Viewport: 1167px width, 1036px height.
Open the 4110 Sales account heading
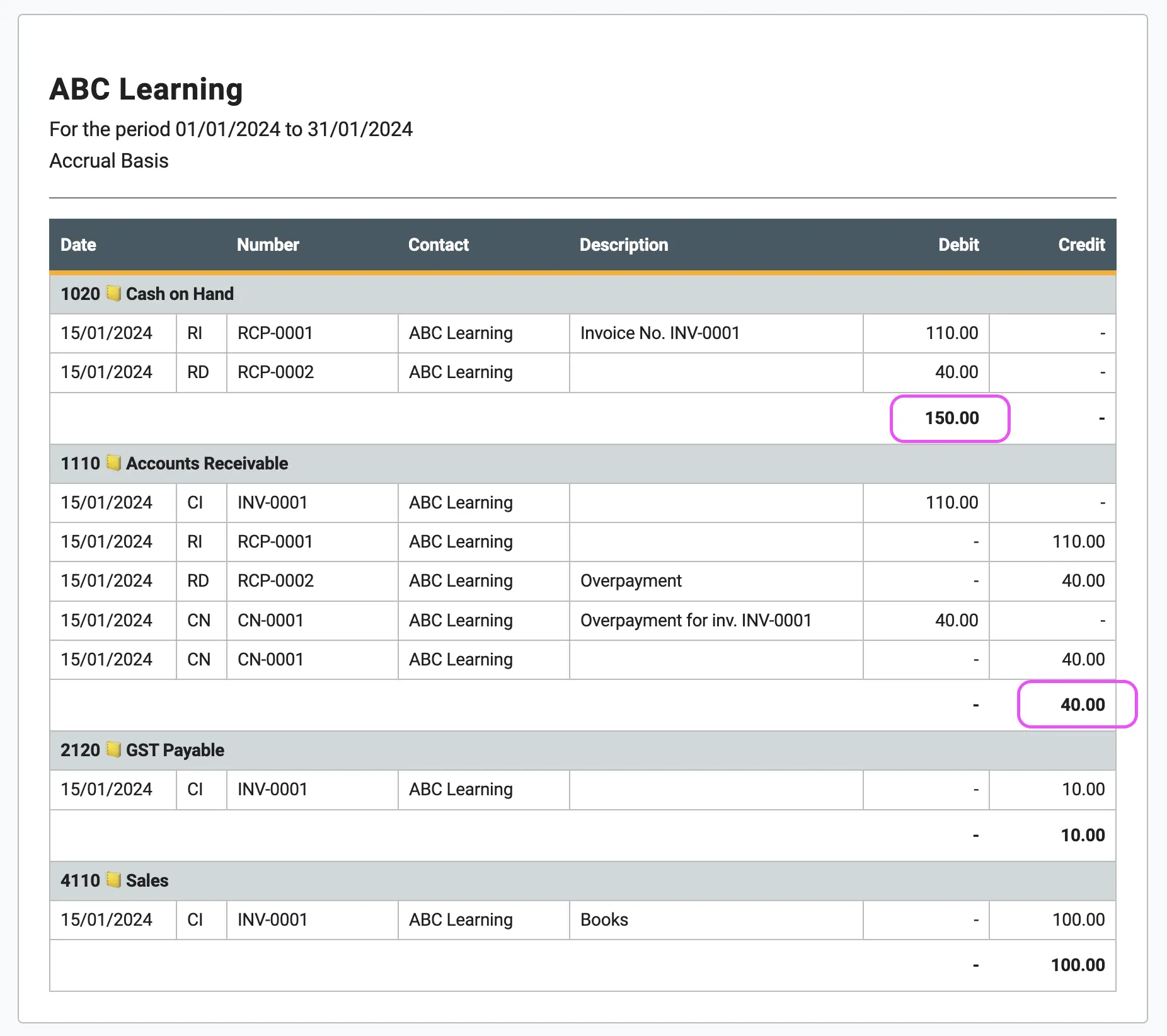coord(115,880)
